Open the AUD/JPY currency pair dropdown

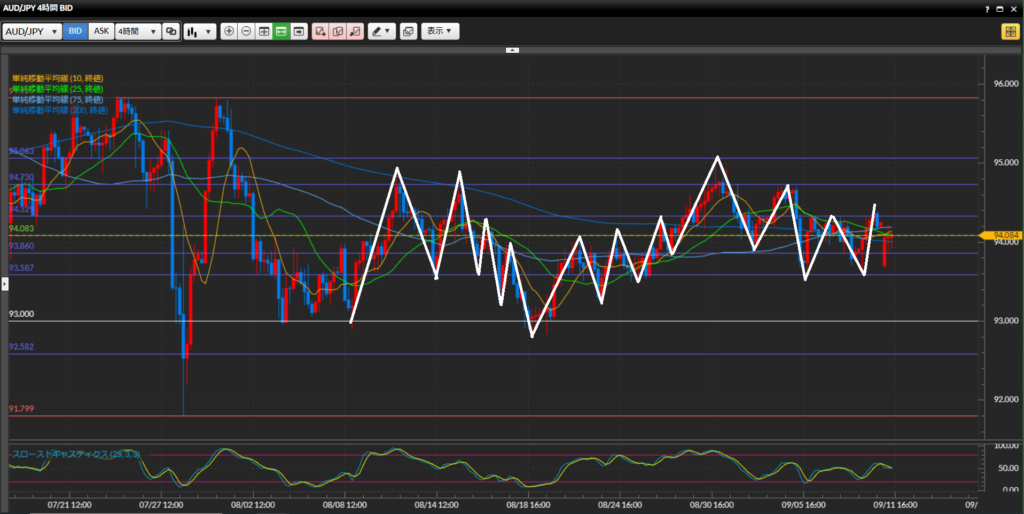click(31, 31)
